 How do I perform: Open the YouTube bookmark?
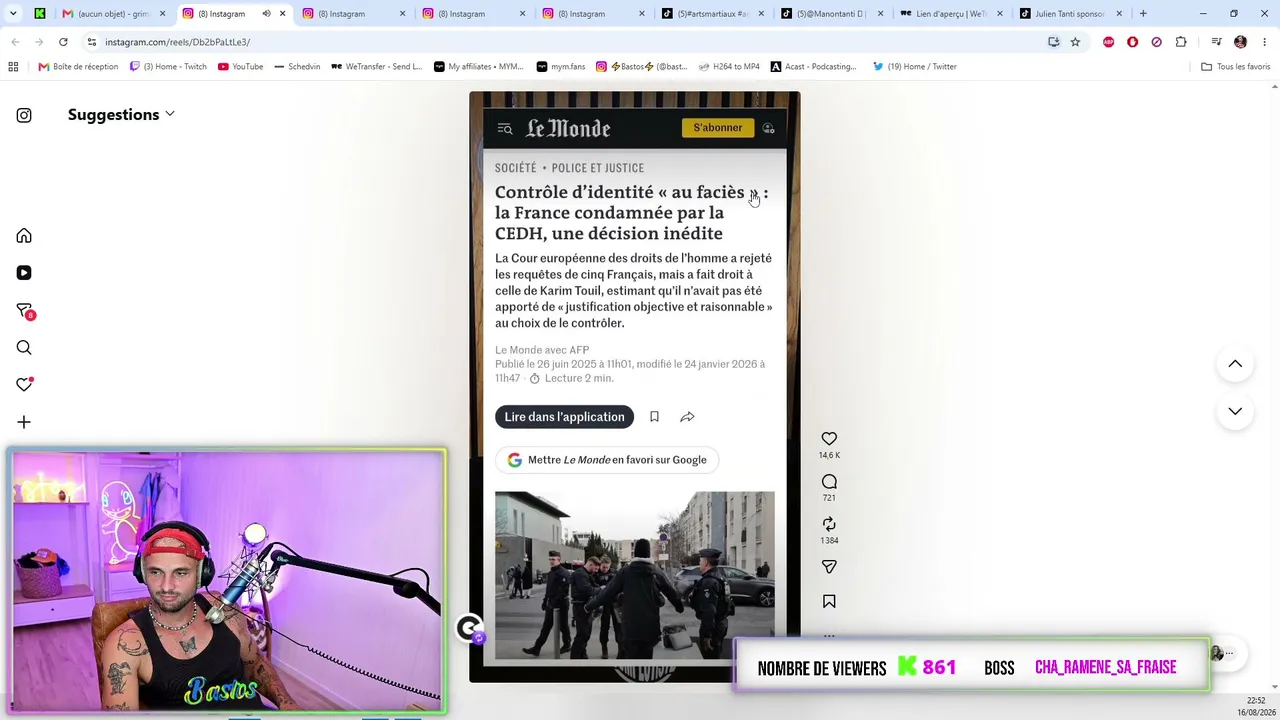[240, 67]
